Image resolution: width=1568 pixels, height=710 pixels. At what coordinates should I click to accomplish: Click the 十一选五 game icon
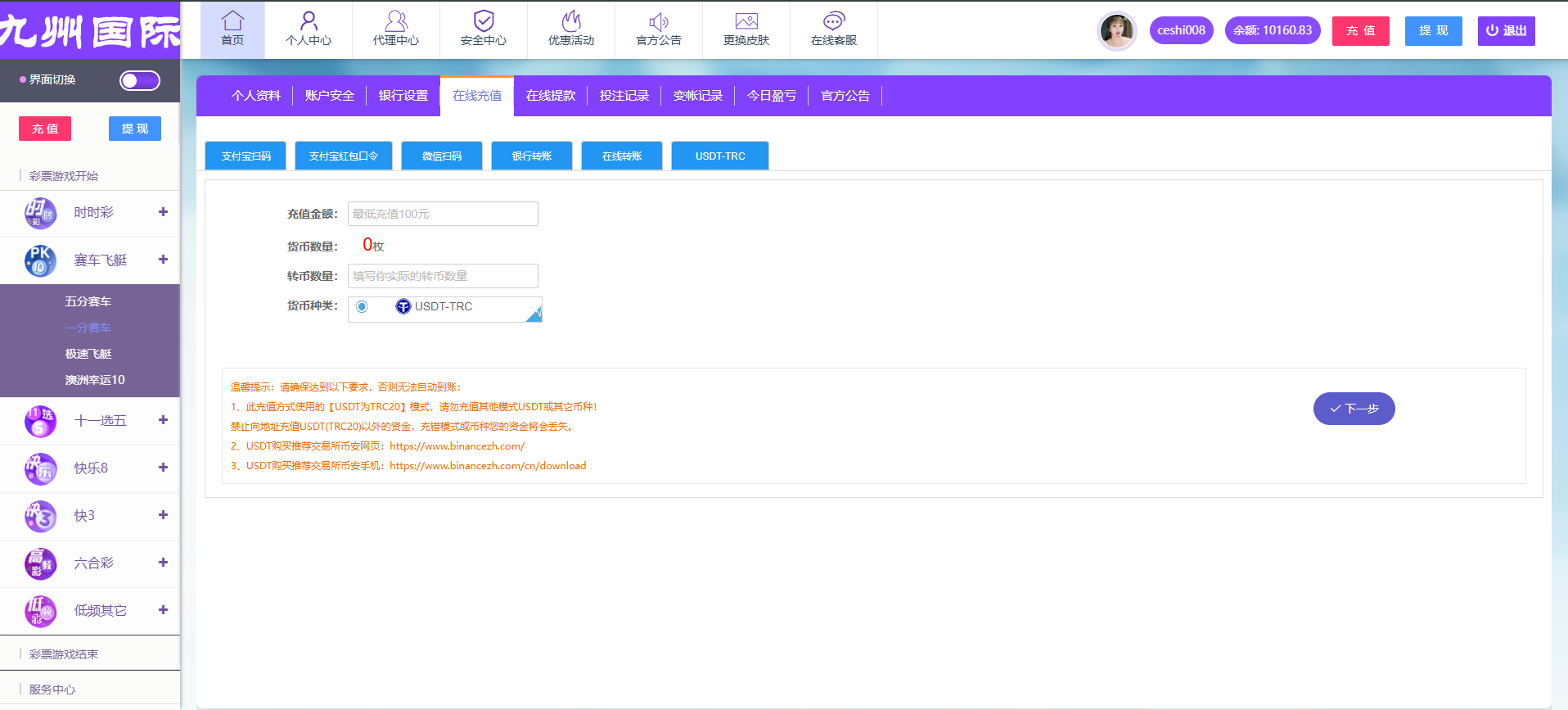coord(40,421)
